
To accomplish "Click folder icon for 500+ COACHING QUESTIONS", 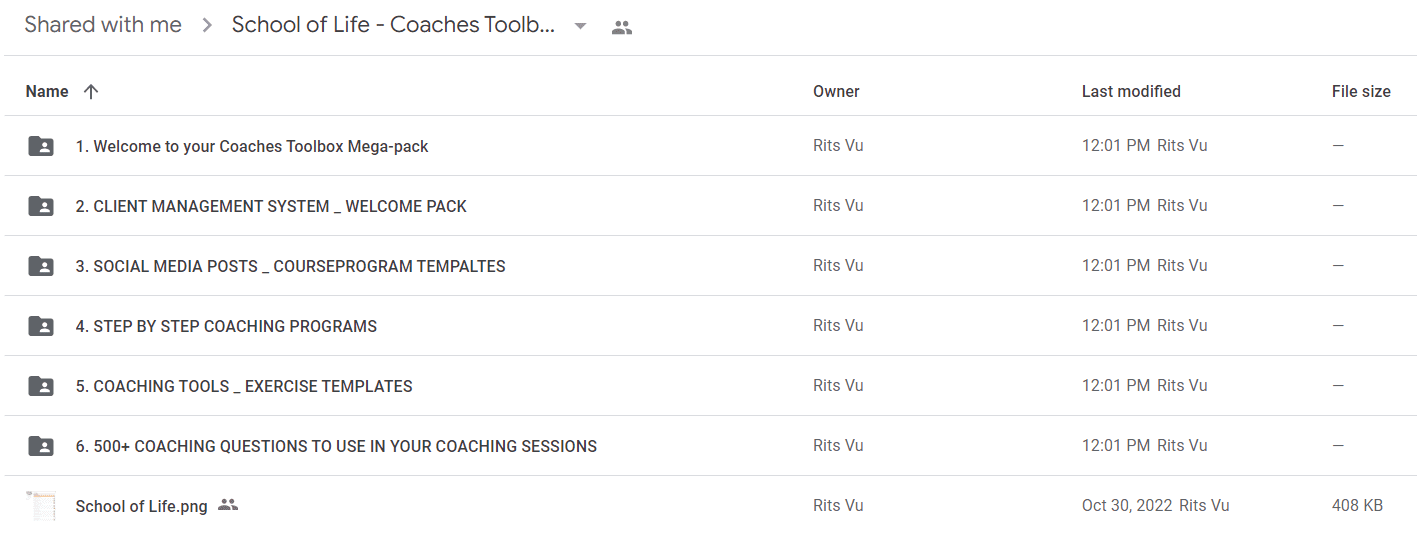I will 41,446.
